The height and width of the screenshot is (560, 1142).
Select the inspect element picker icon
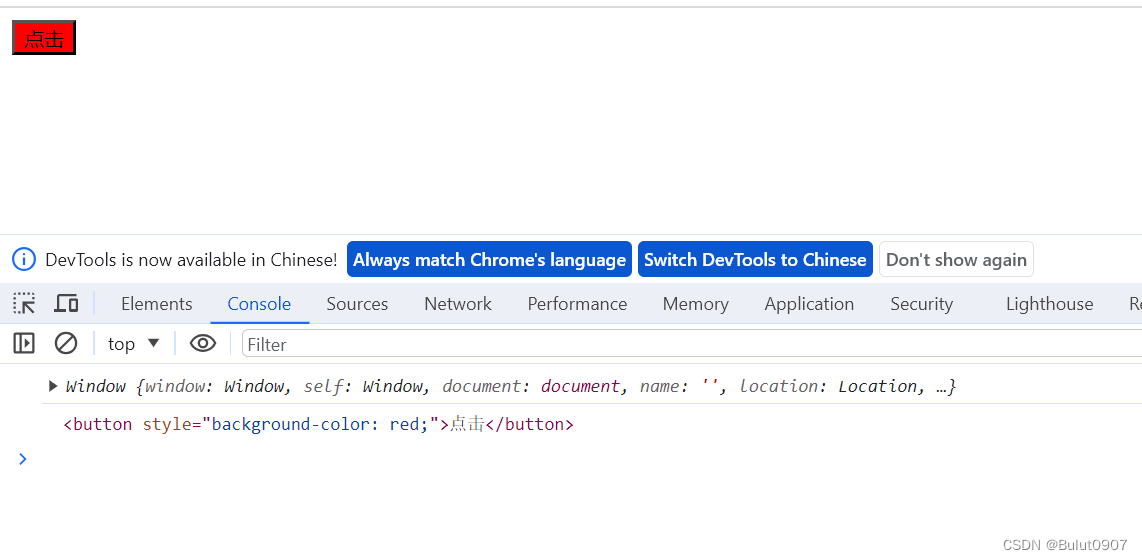(x=24, y=304)
